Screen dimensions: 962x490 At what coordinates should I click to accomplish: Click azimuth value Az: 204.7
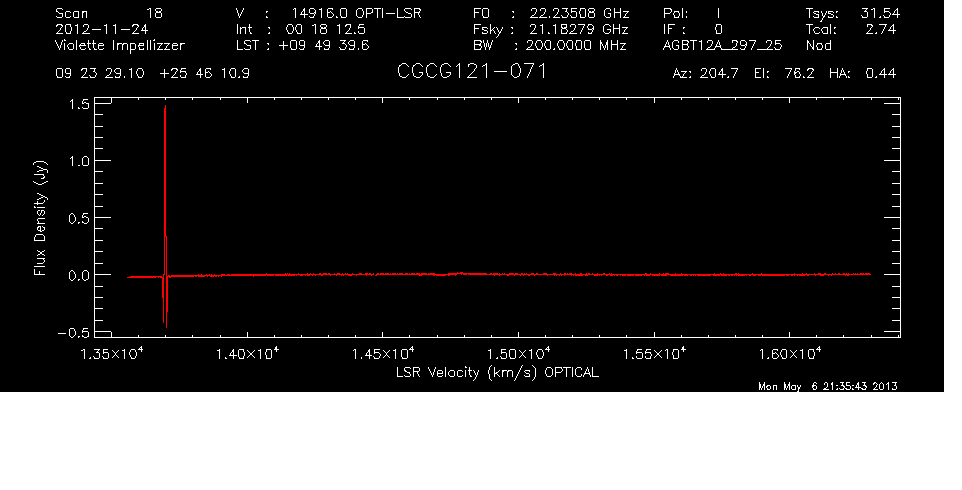coord(705,74)
